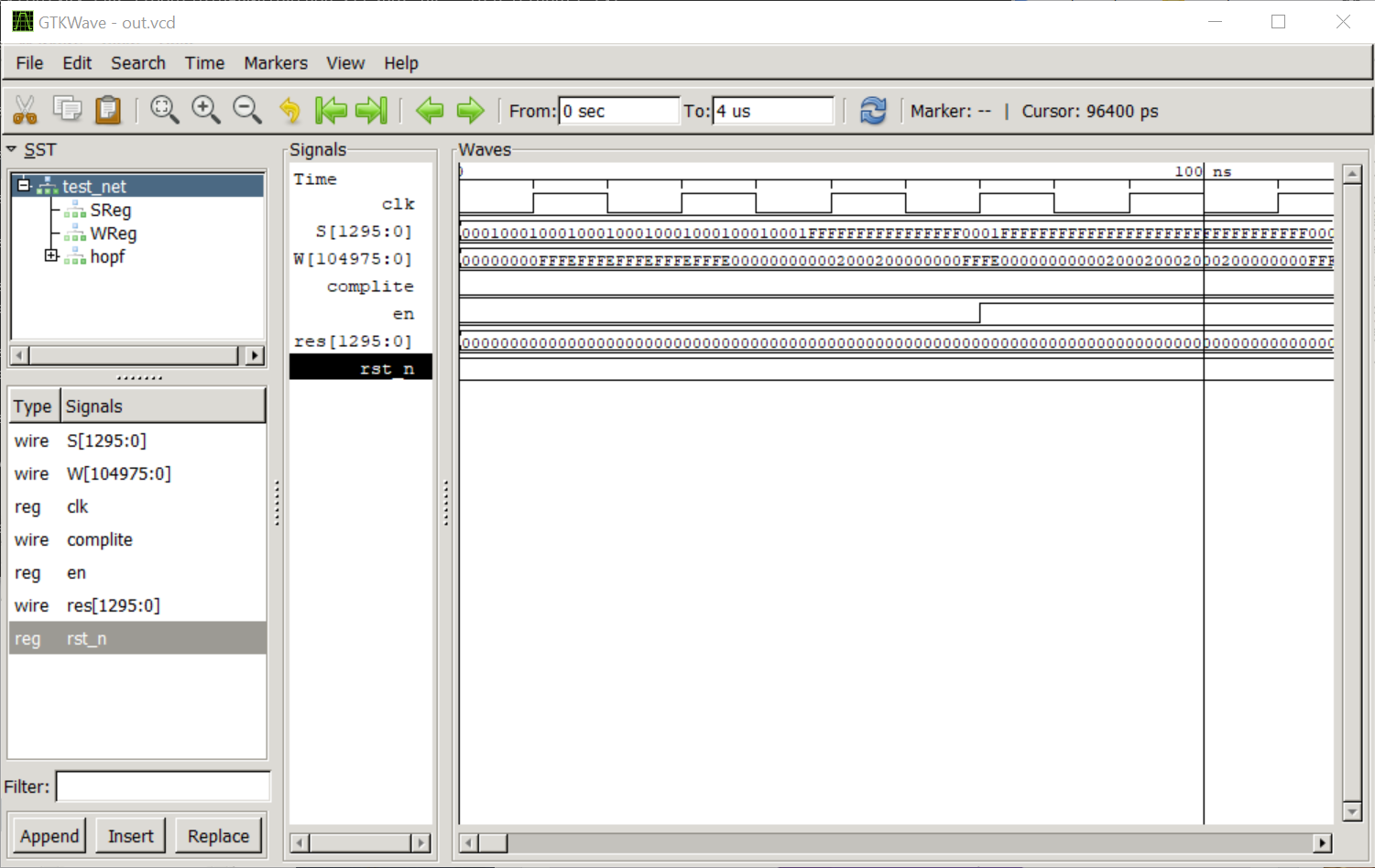Open the View menu

[x=345, y=63]
